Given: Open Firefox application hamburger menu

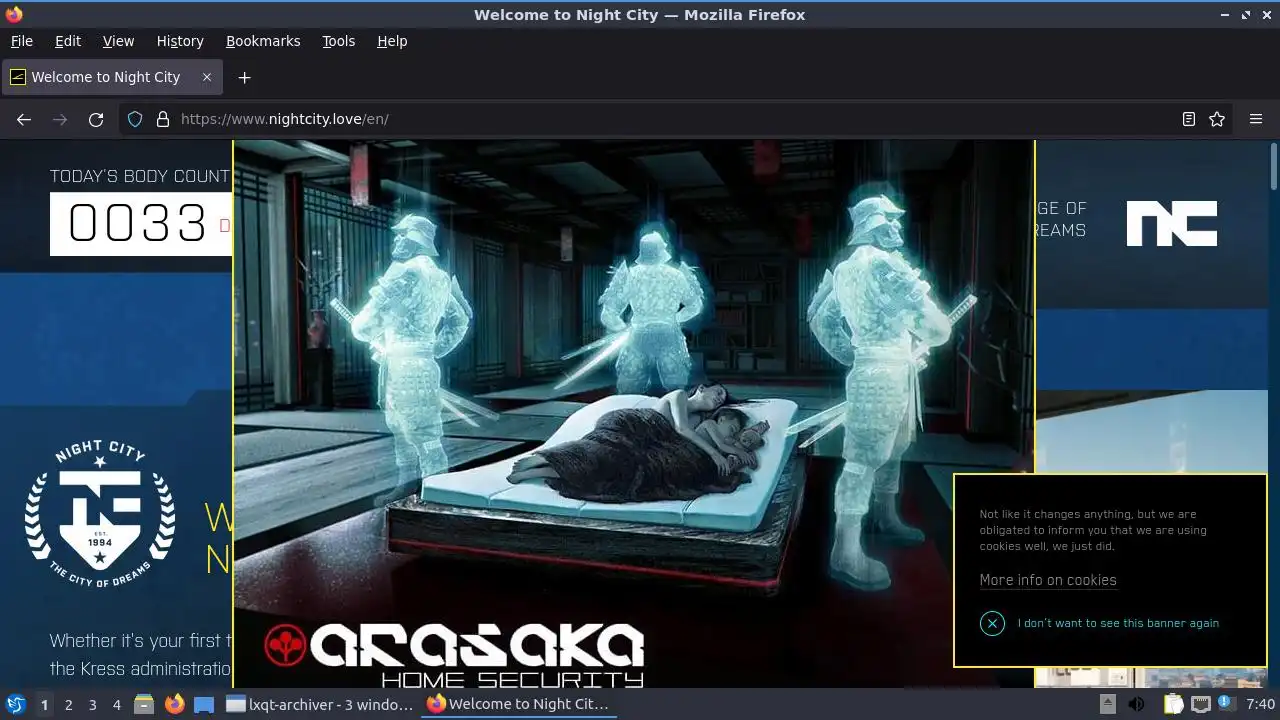Looking at the screenshot, I should tap(1256, 119).
